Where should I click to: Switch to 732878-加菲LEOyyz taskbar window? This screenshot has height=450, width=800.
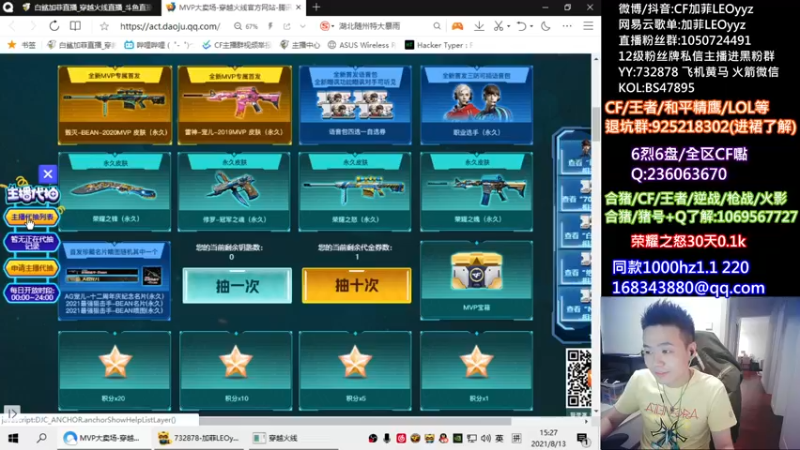coord(198,438)
